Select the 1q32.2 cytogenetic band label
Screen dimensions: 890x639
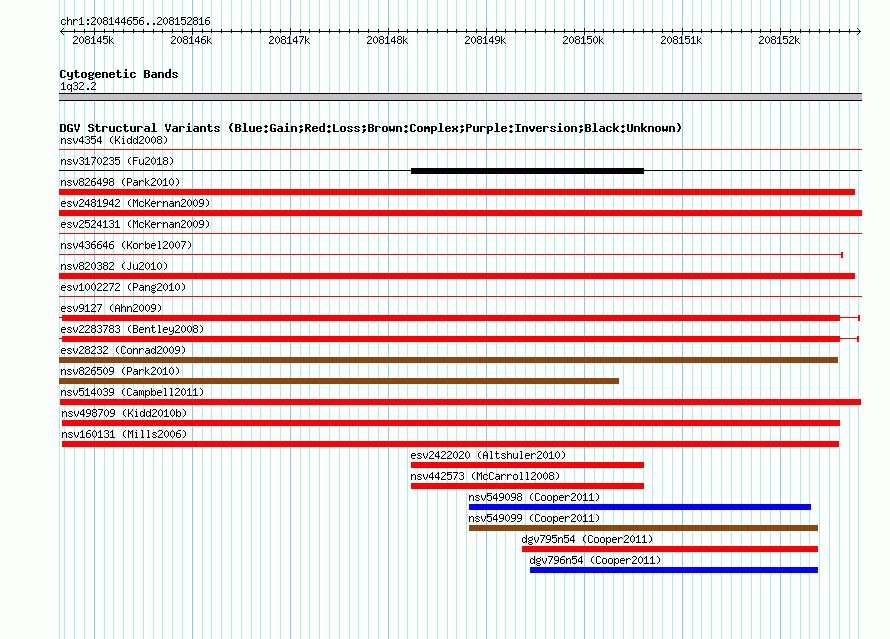pos(78,86)
